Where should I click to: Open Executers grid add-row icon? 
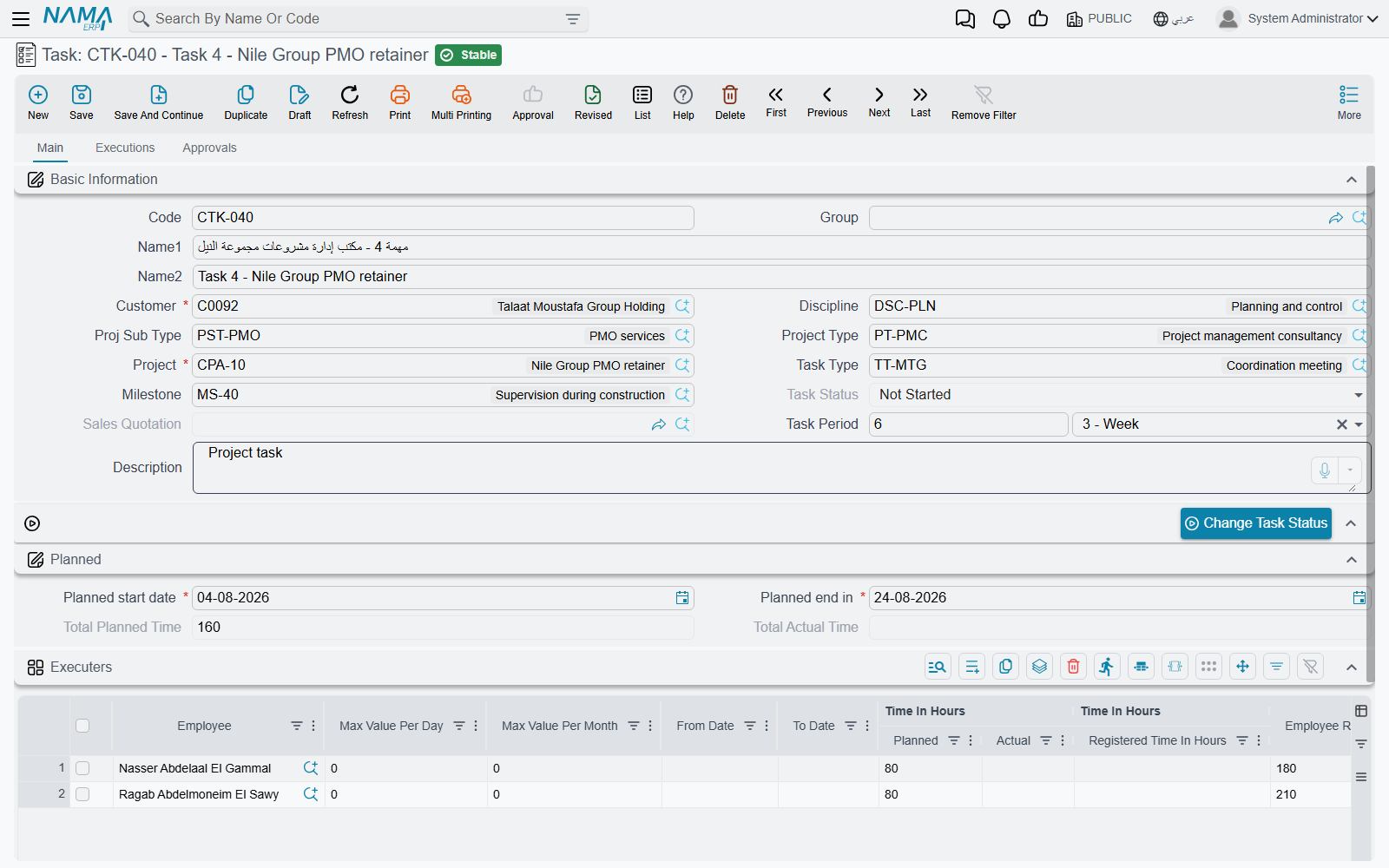pos(971,667)
